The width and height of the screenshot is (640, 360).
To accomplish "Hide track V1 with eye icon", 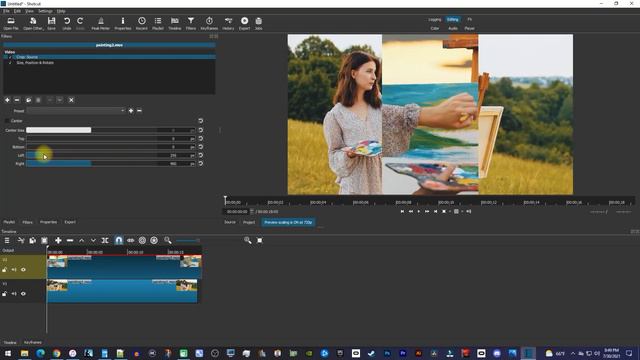I will (x=23, y=294).
